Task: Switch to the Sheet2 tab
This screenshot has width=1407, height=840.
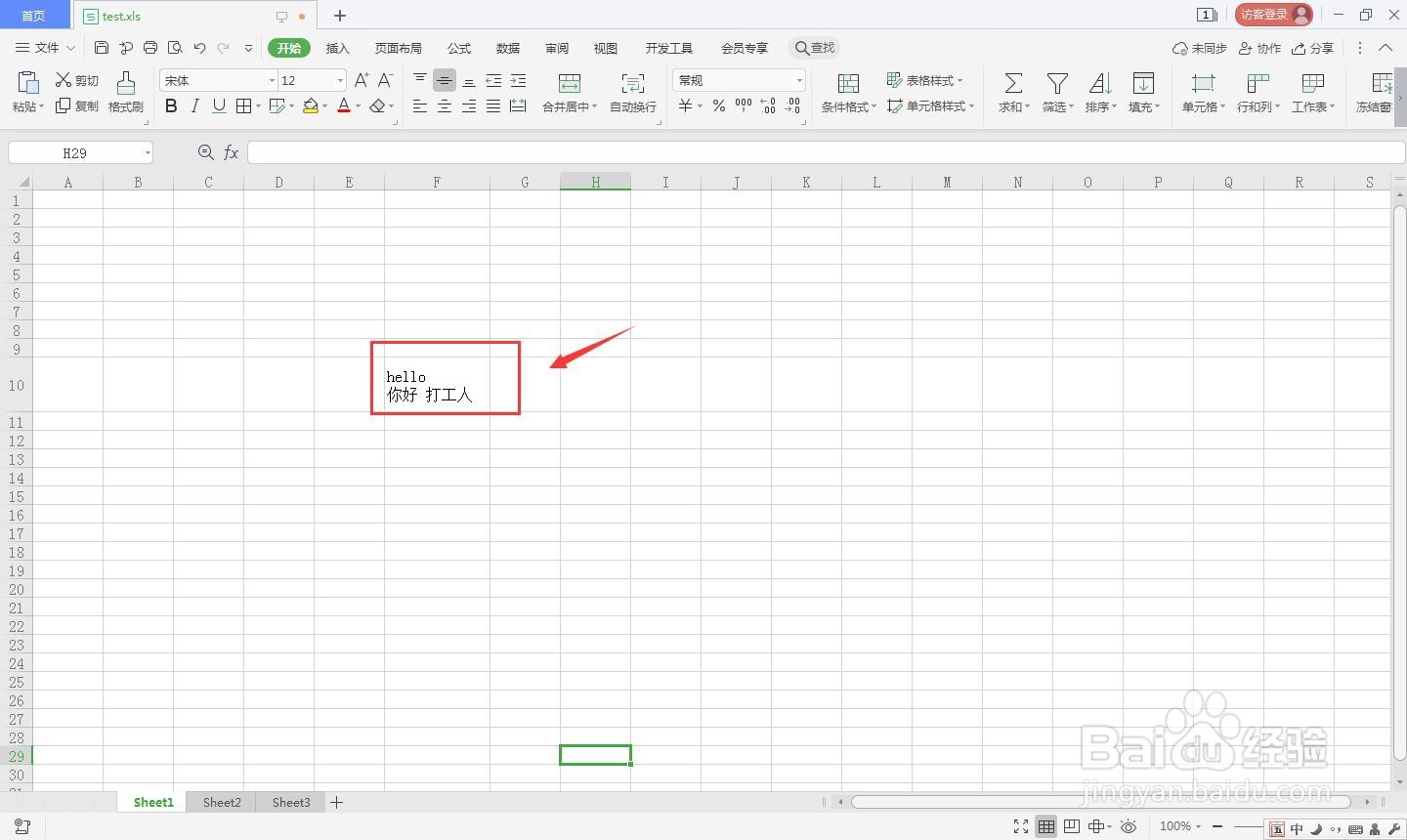Action: point(222,802)
